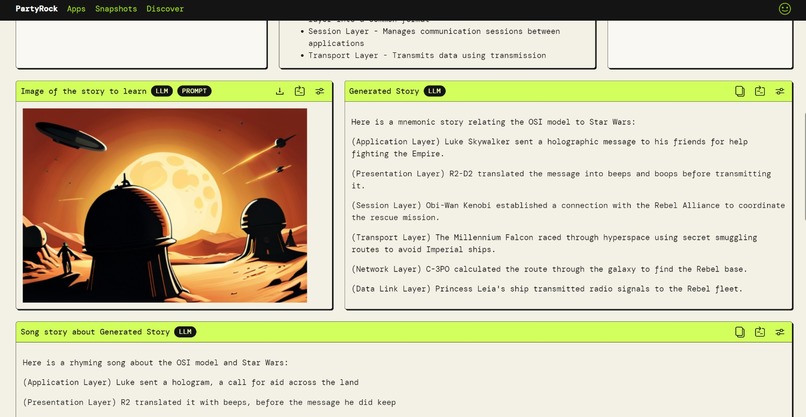Screen dimensions: 806x417
Task: Edit settings of Image of the story widget
Action: click(320, 92)
